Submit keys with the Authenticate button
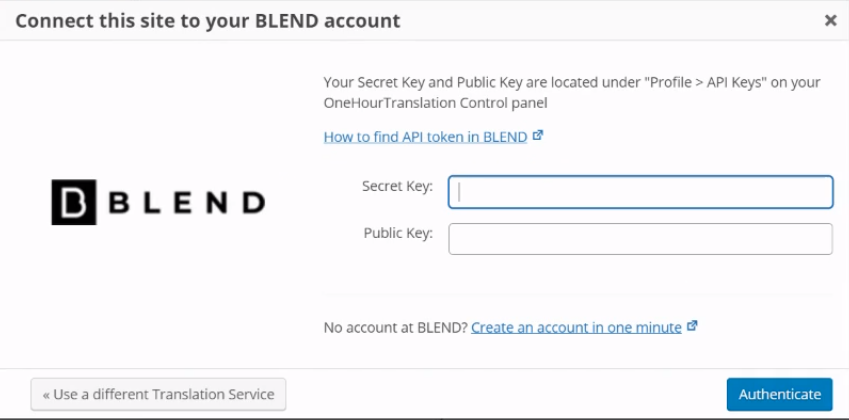 pos(780,395)
